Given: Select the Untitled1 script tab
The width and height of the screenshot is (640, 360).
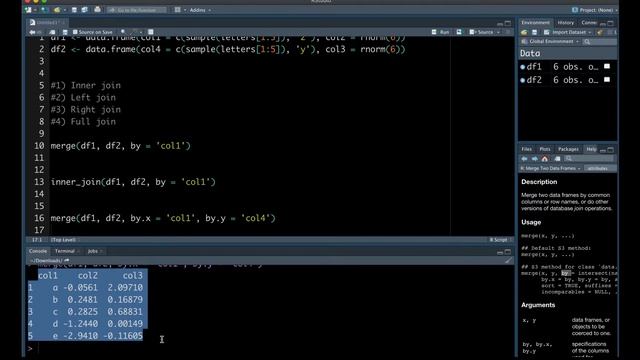Looking at the screenshot, I should [47, 22].
